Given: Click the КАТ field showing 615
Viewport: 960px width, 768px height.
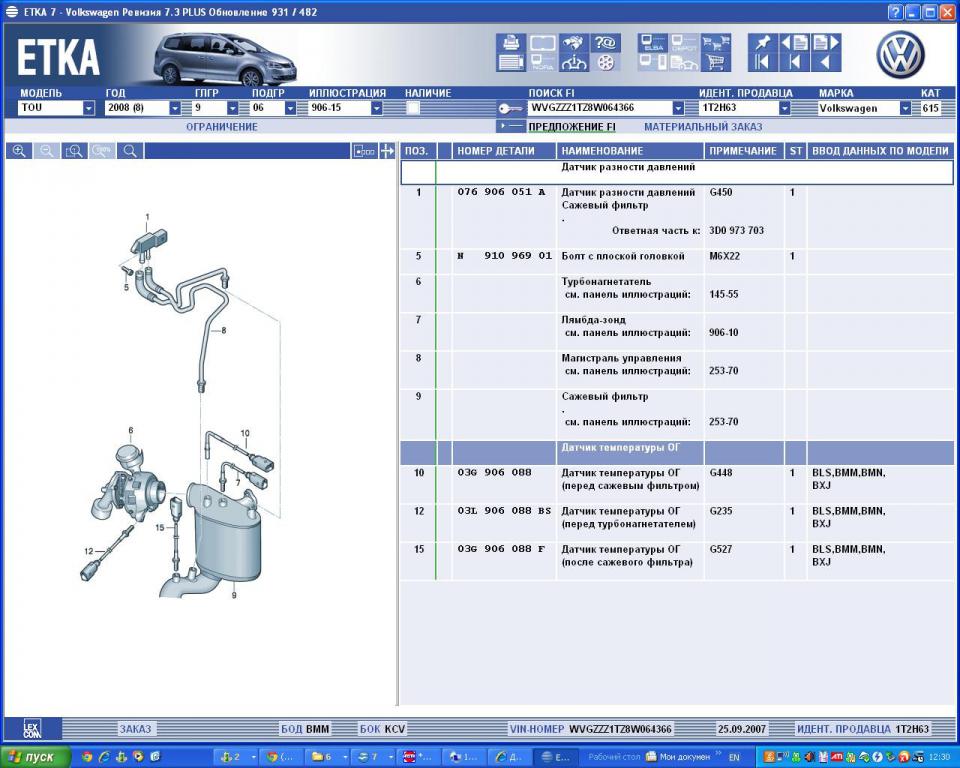Looking at the screenshot, I should pyautogui.click(x=930, y=108).
